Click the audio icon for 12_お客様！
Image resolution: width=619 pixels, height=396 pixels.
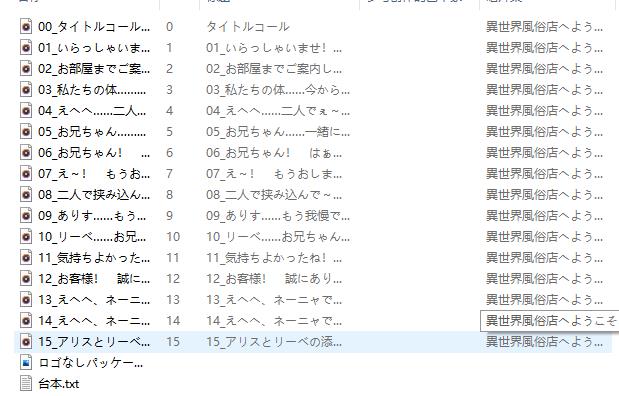pos(26,278)
